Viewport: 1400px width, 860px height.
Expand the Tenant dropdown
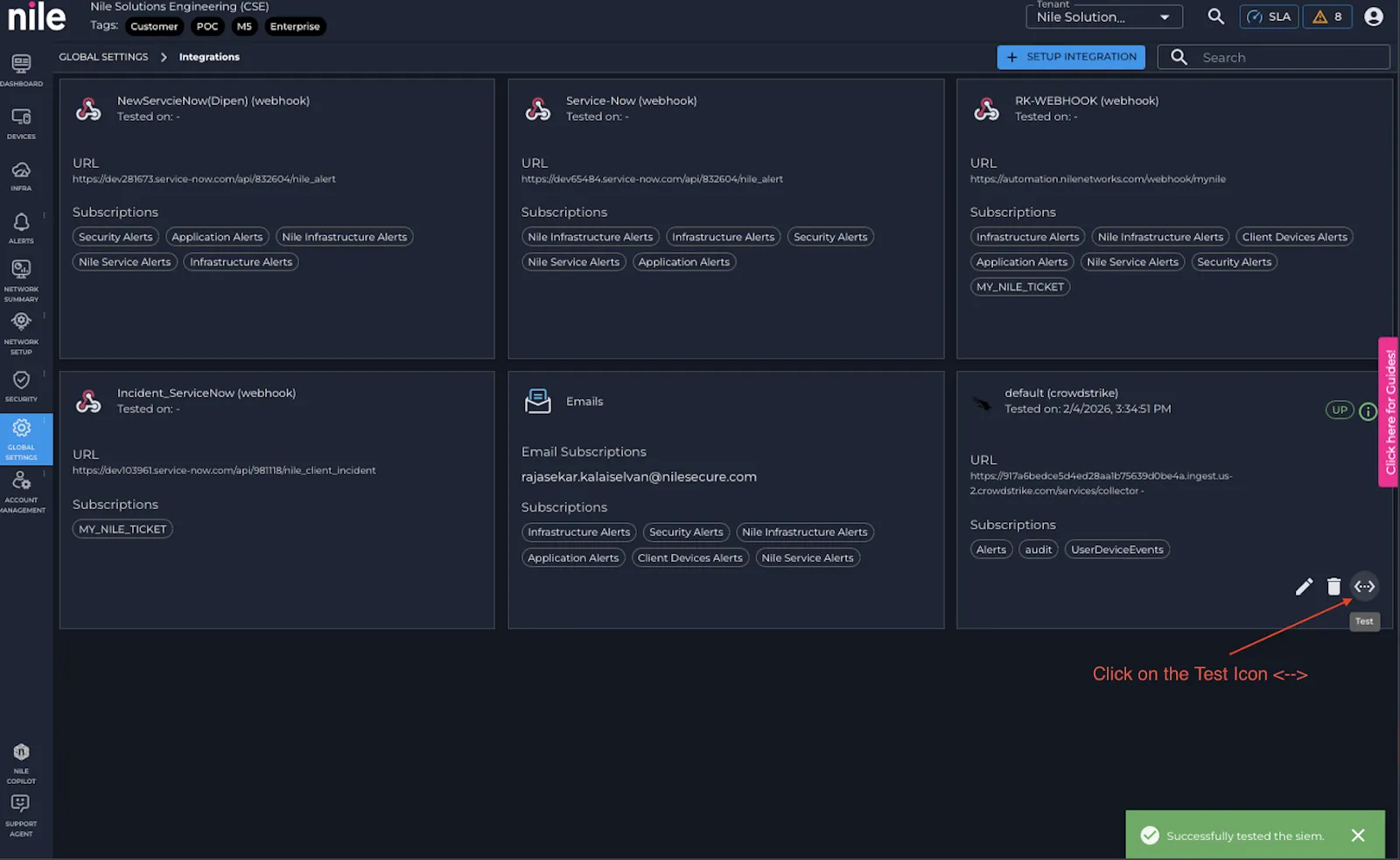(1103, 17)
